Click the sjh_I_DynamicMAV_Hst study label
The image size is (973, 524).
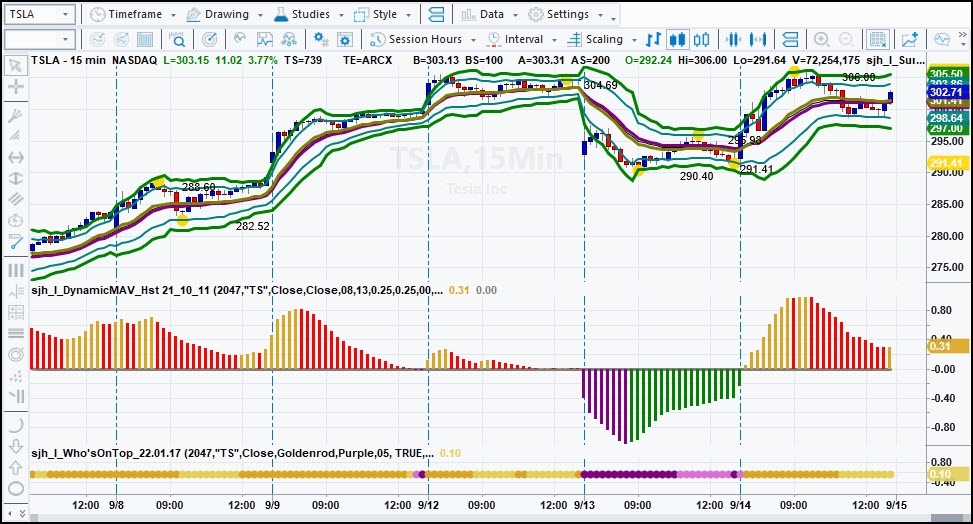(237, 290)
